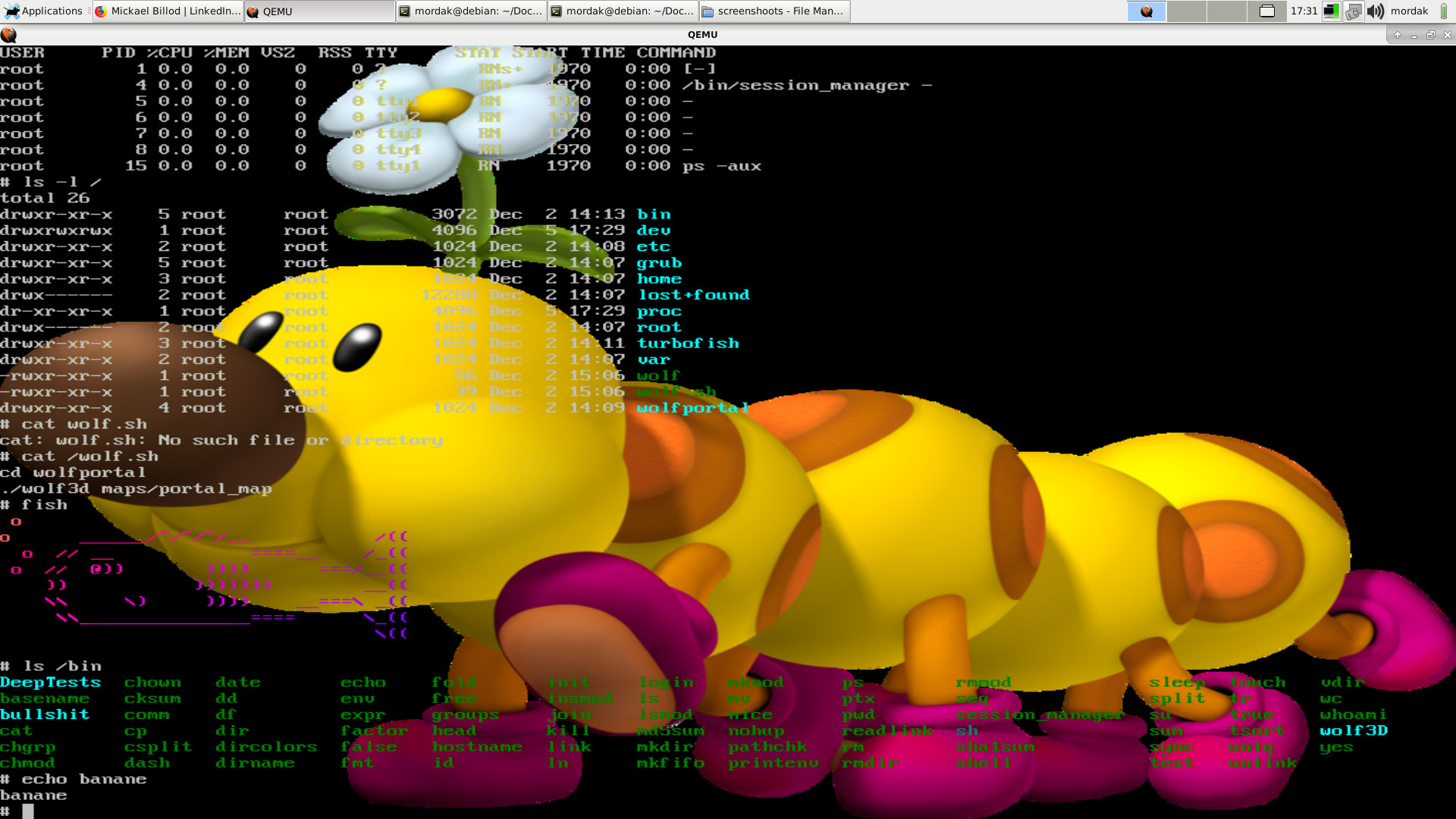Shade QEMU window with up-arrow button

point(1397,34)
